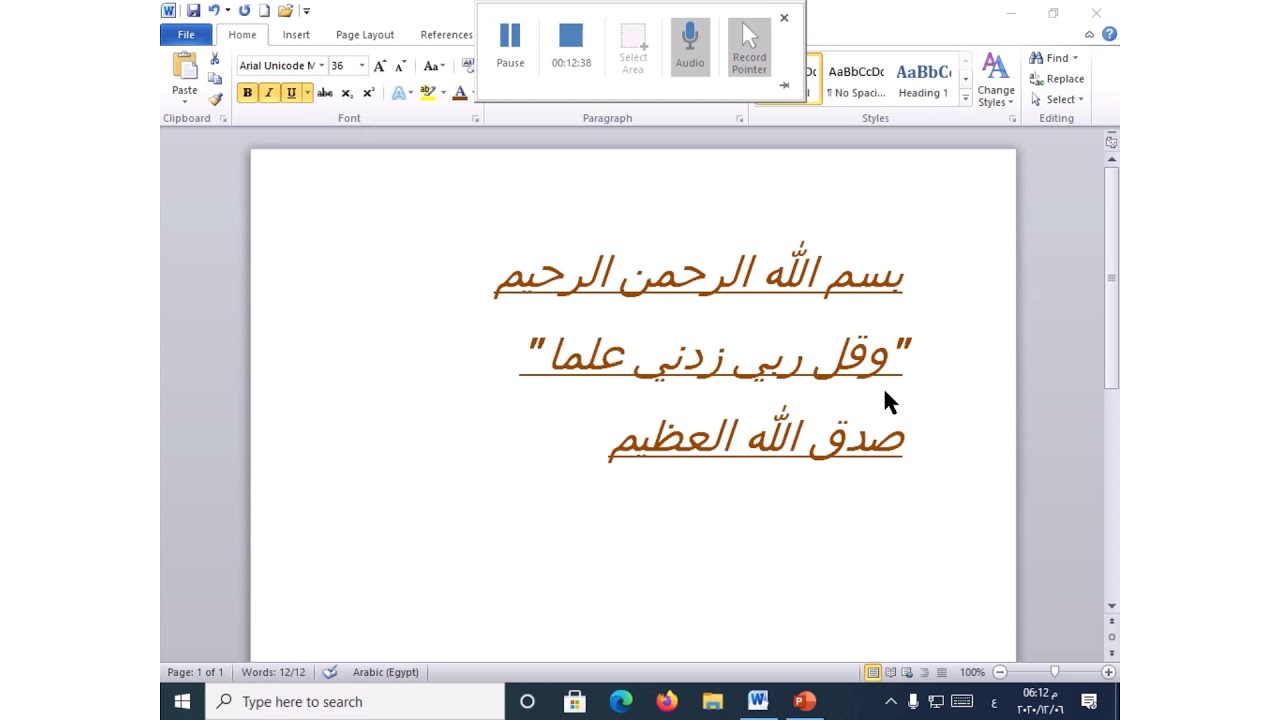Viewport: 1280px width, 720px height.
Task: Click the font color red swatch A
Action: (460, 93)
